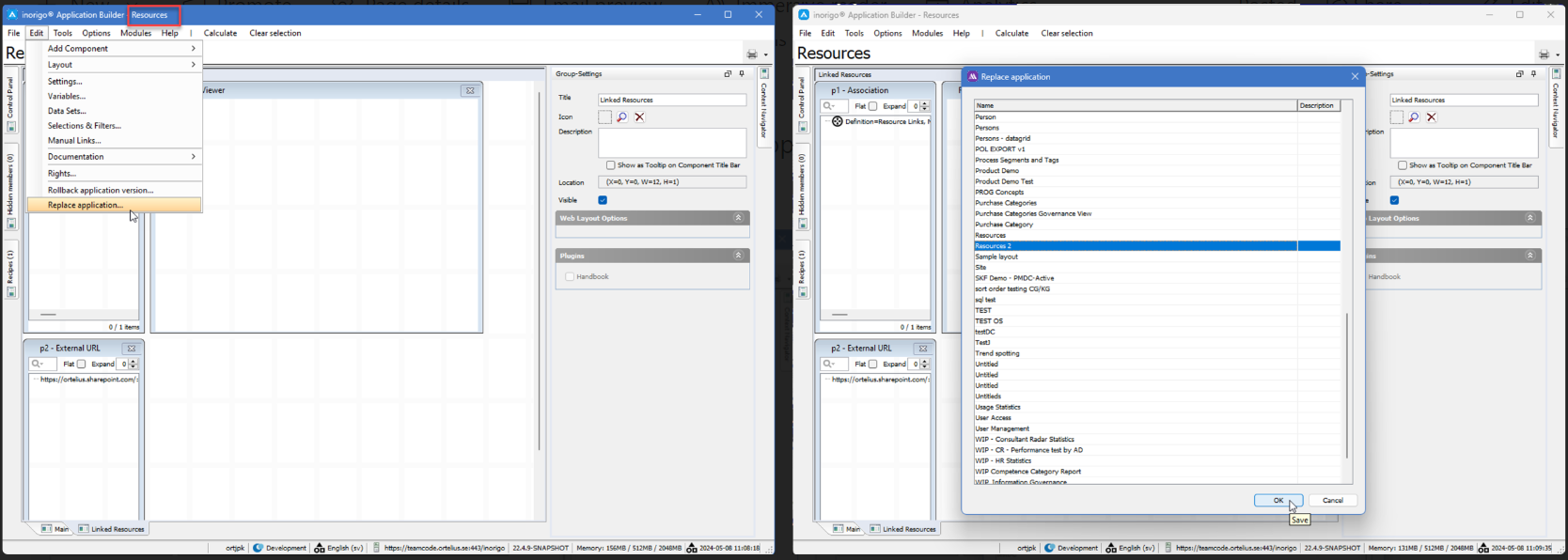
Task: Close the p2 - External URL panel in left window
Action: [x=132, y=349]
